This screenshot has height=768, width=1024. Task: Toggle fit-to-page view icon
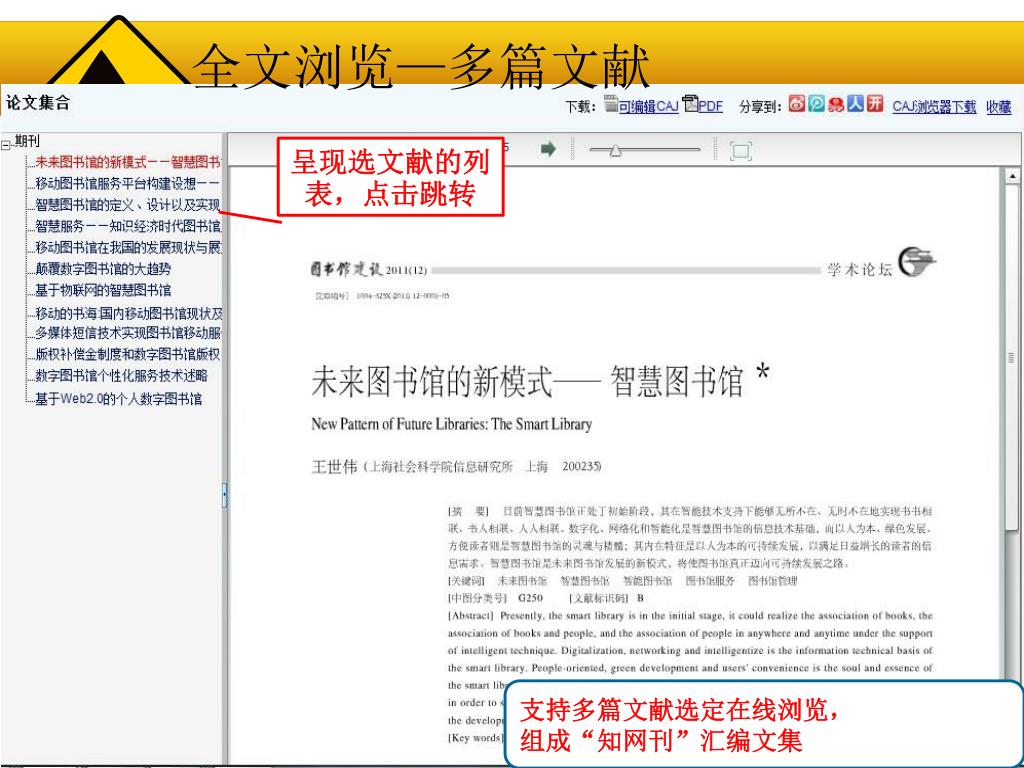tap(741, 150)
